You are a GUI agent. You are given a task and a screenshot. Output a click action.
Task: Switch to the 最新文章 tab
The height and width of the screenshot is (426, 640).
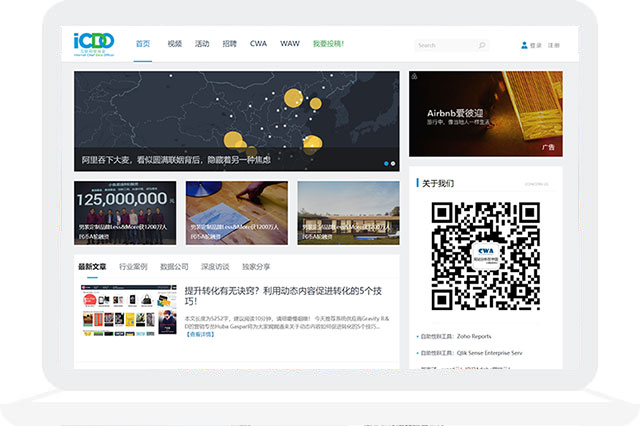(x=92, y=266)
